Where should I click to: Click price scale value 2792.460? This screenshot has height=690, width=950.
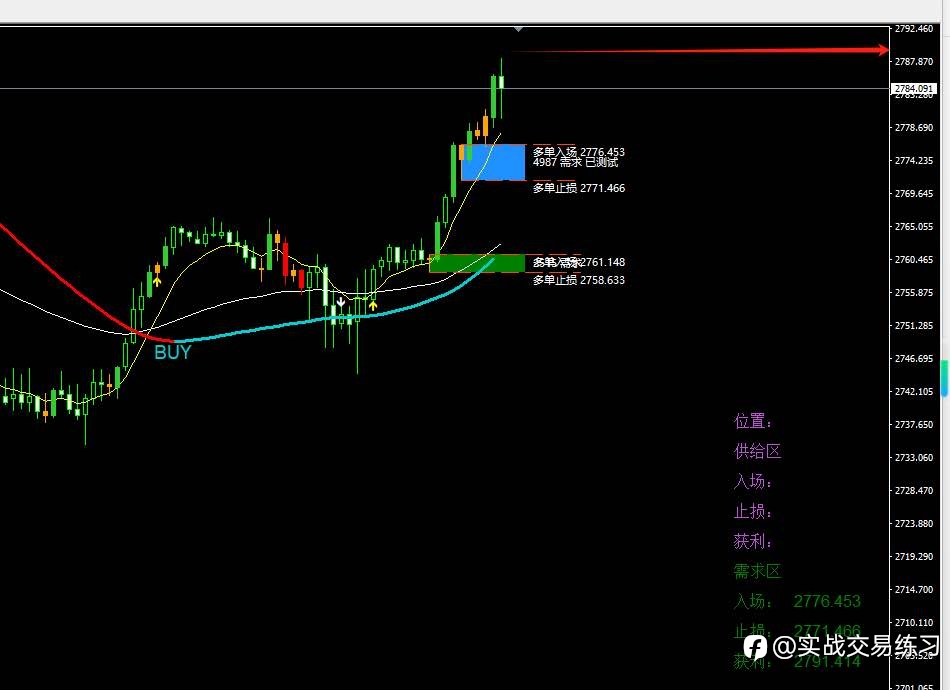(x=914, y=28)
